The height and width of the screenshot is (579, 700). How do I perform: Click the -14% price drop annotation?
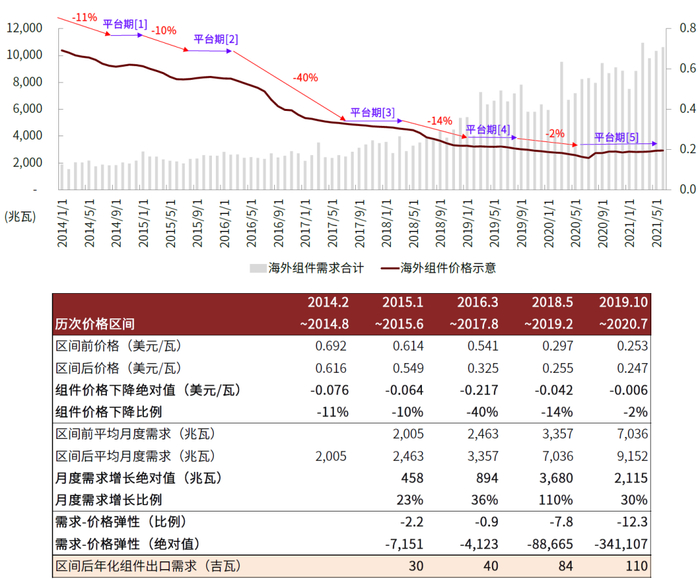[x=440, y=121]
